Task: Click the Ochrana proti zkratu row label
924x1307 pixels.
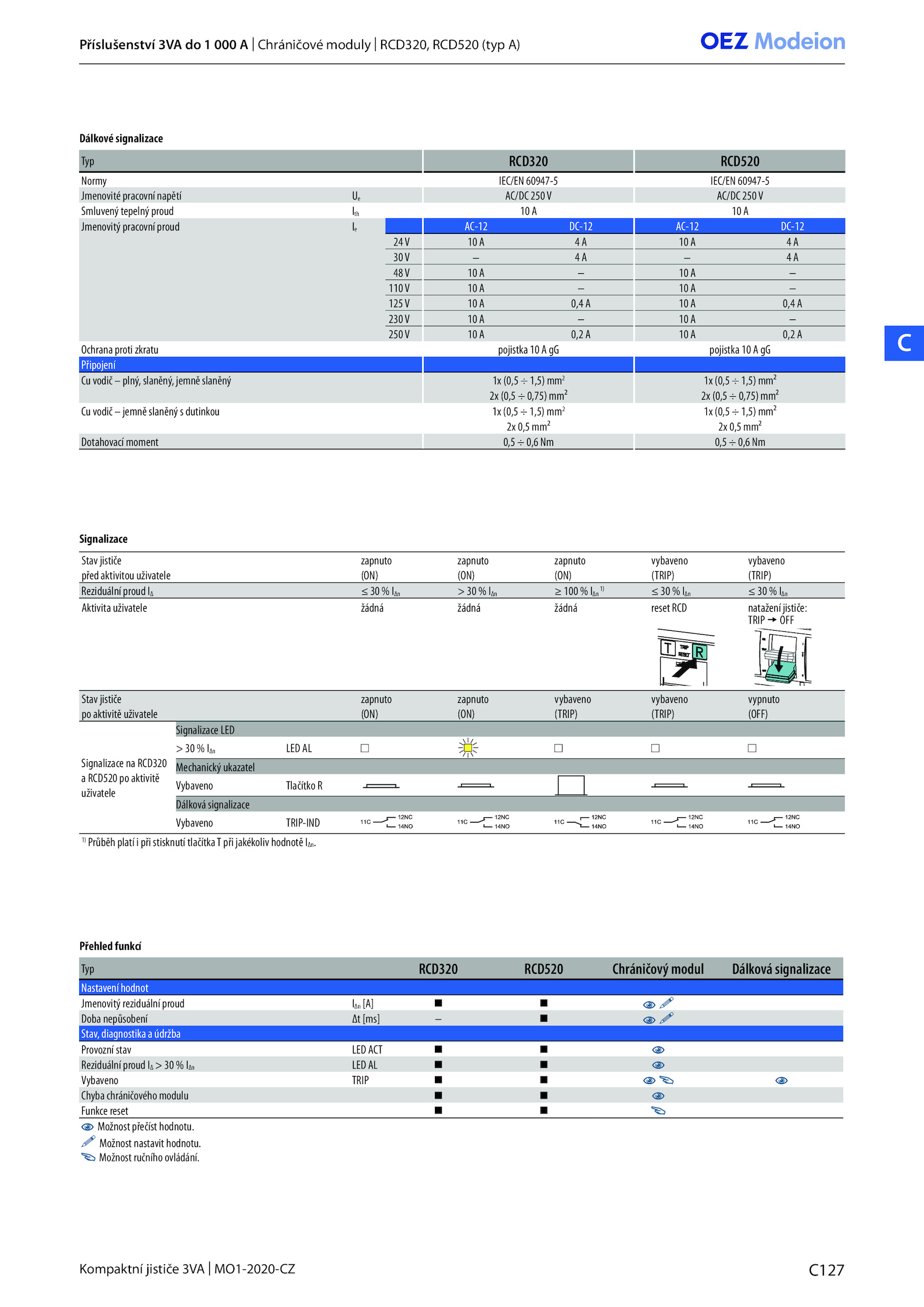Action: click(x=120, y=350)
